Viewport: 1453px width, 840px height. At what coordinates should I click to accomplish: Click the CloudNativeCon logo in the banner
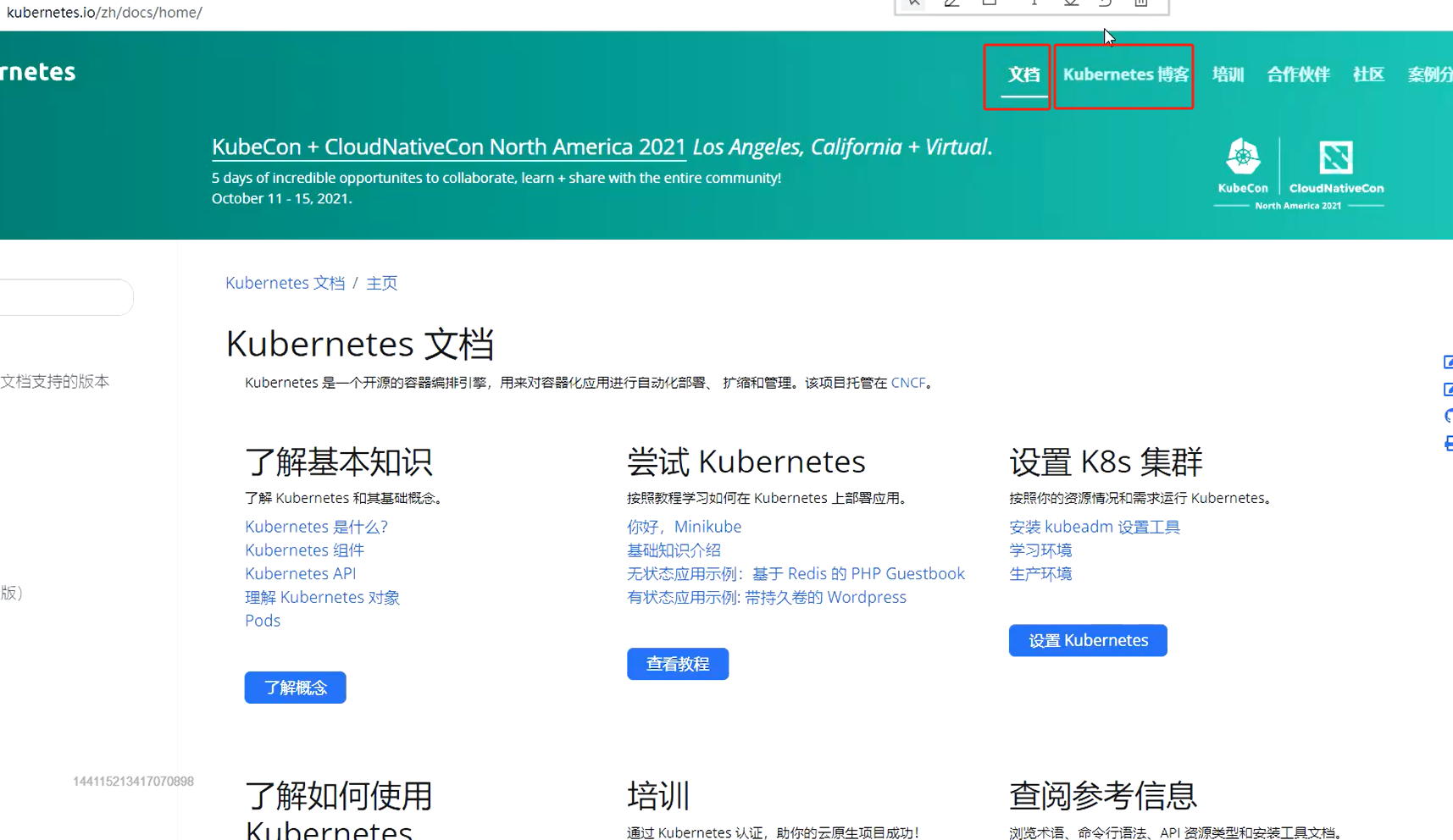pos(1336,167)
